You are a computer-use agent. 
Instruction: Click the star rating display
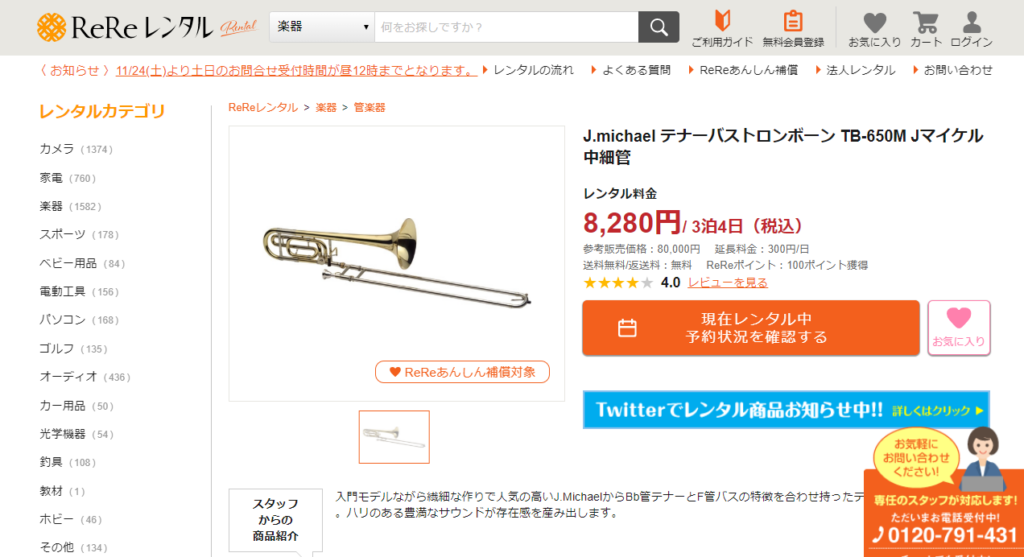pyautogui.click(x=618, y=283)
